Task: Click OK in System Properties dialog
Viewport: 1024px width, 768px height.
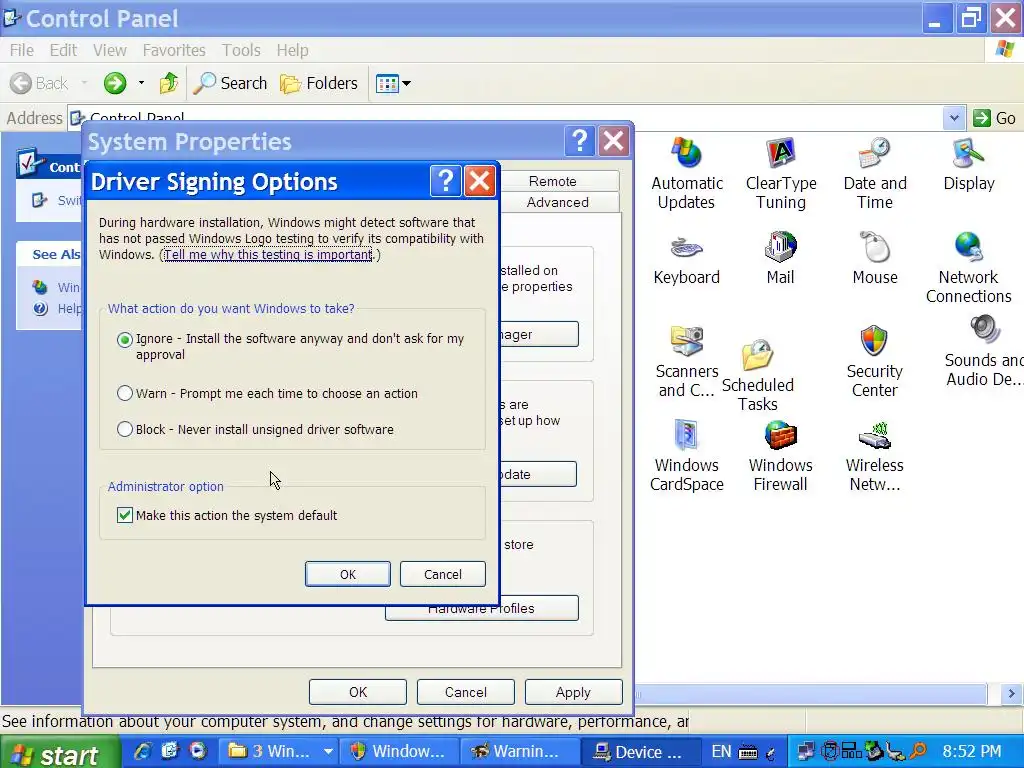Action: (358, 692)
